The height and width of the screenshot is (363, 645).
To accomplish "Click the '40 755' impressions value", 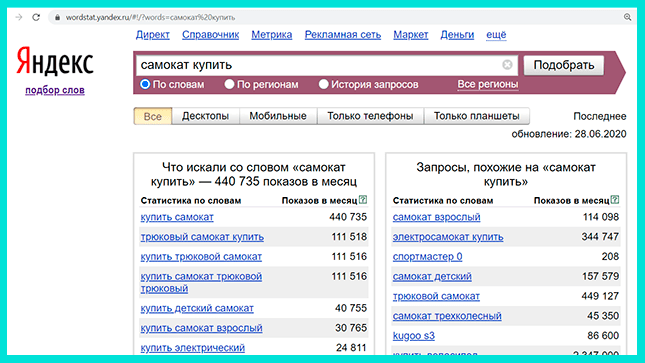I will pos(351,308).
